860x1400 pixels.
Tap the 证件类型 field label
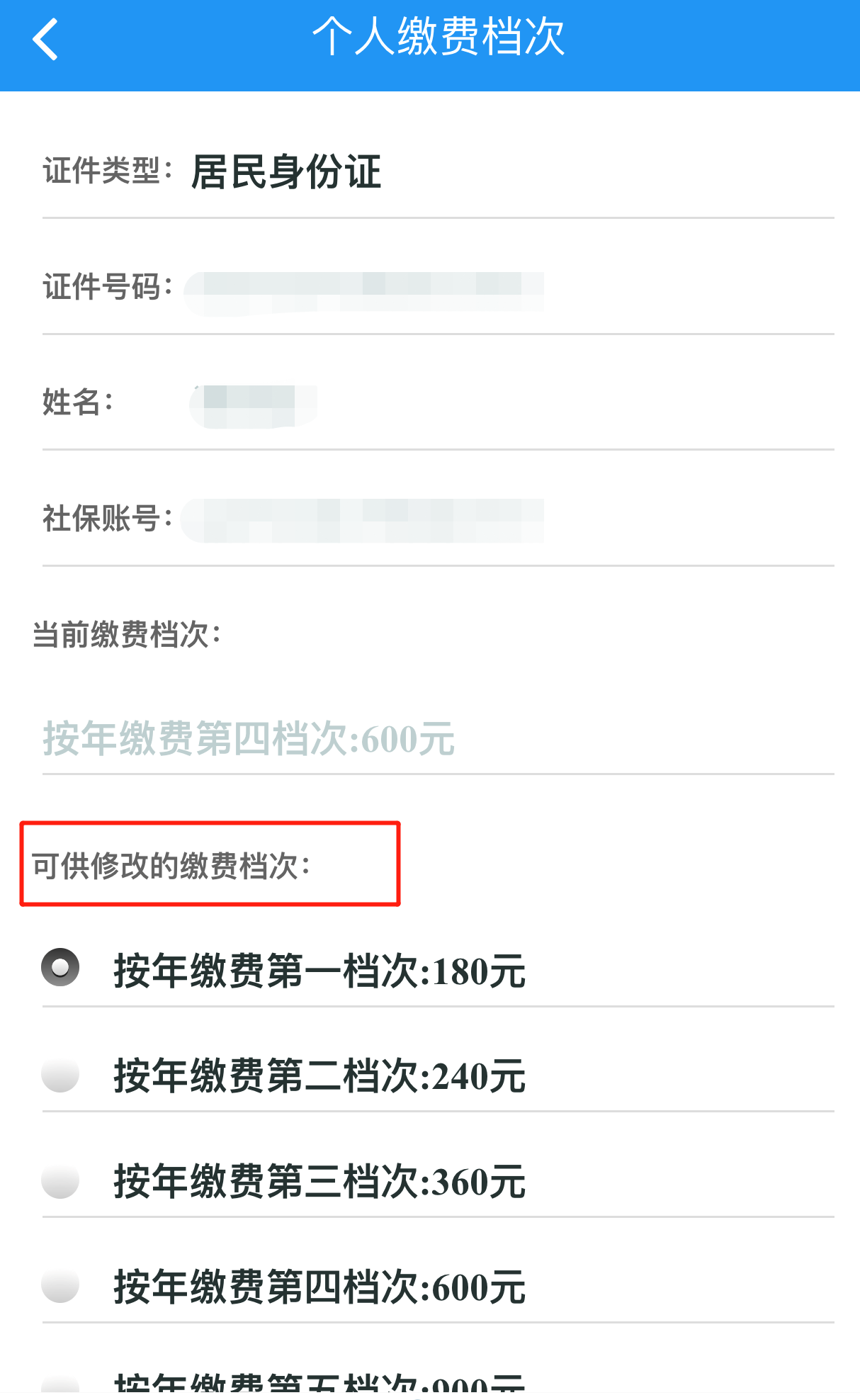click(x=108, y=171)
